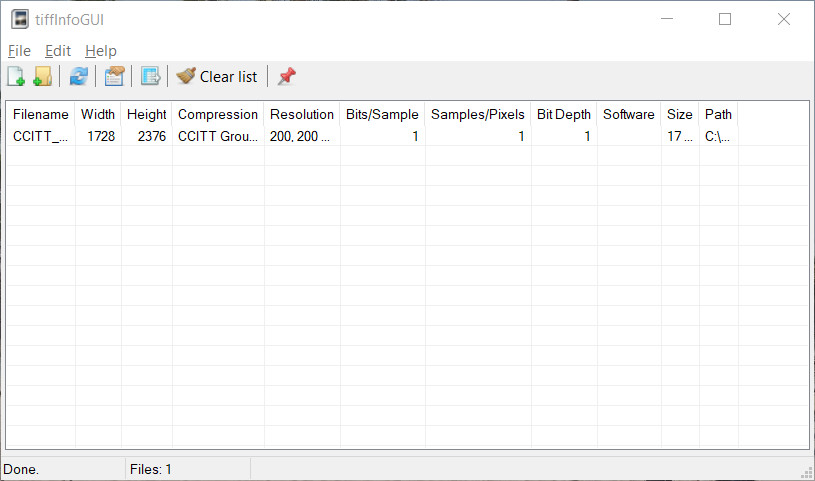Screen dimensions: 815x481
Task: Click the Files: 1 status entry
Action: pyautogui.click(x=151, y=470)
